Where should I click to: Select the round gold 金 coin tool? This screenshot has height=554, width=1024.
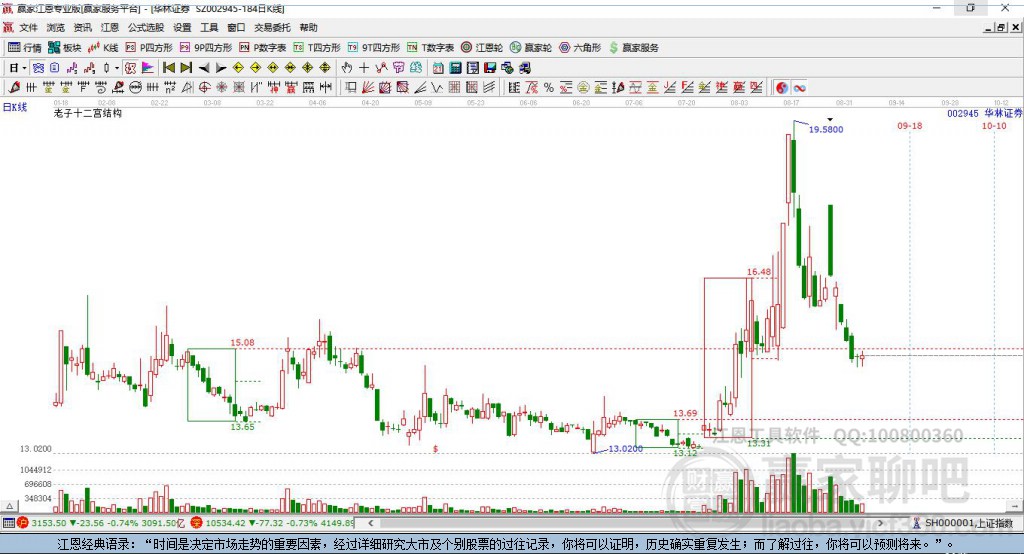(x=583, y=88)
